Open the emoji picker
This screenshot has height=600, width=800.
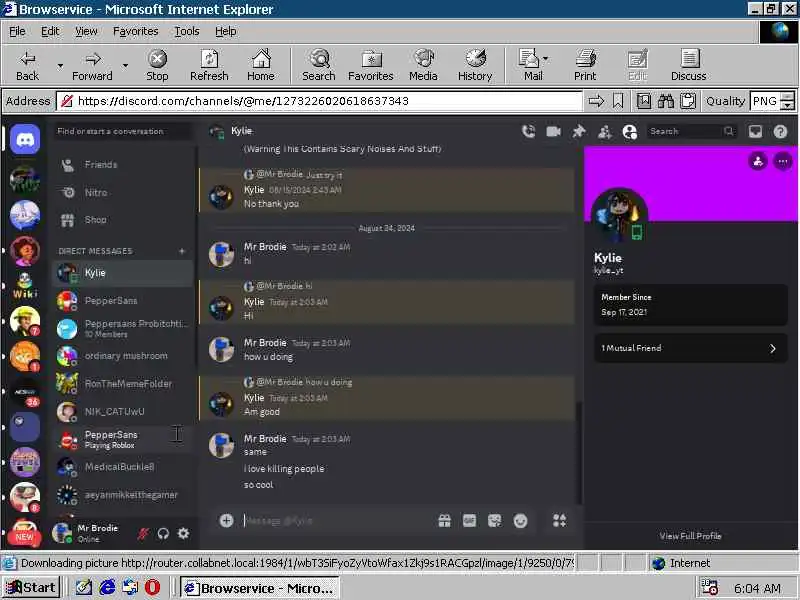point(520,520)
